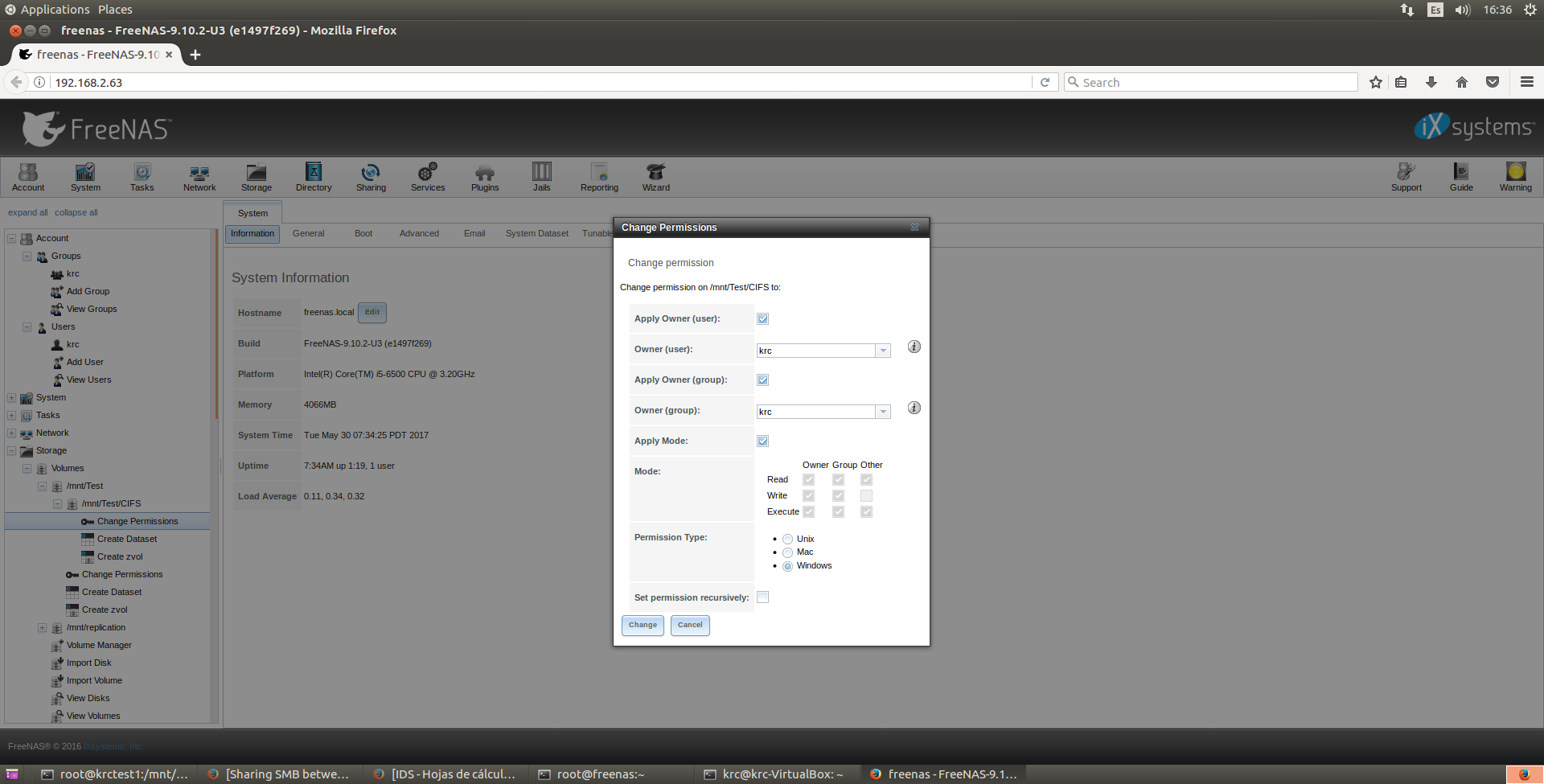Select Unix permission type

pyautogui.click(x=788, y=540)
